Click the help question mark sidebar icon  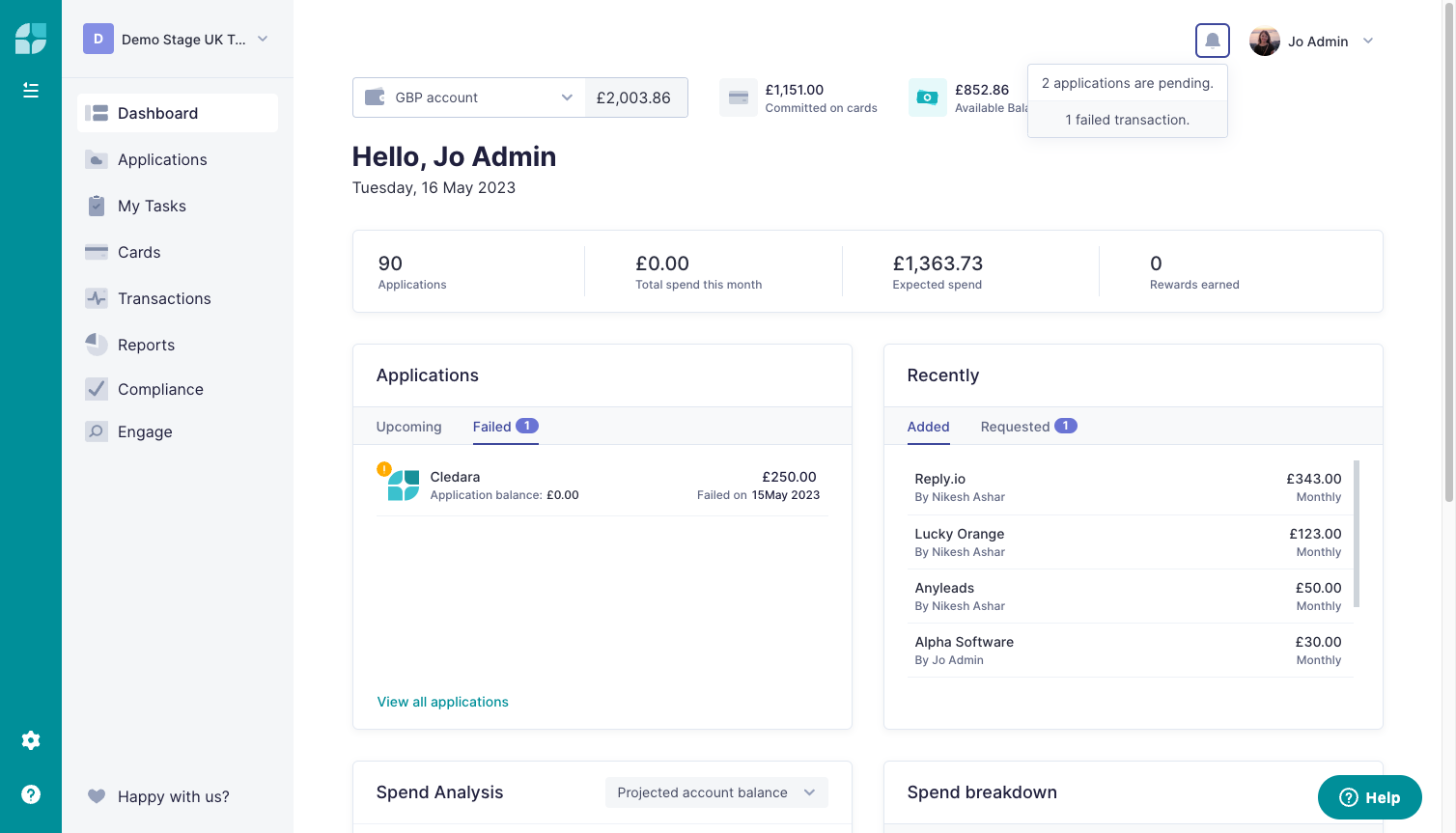coord(31,794)
